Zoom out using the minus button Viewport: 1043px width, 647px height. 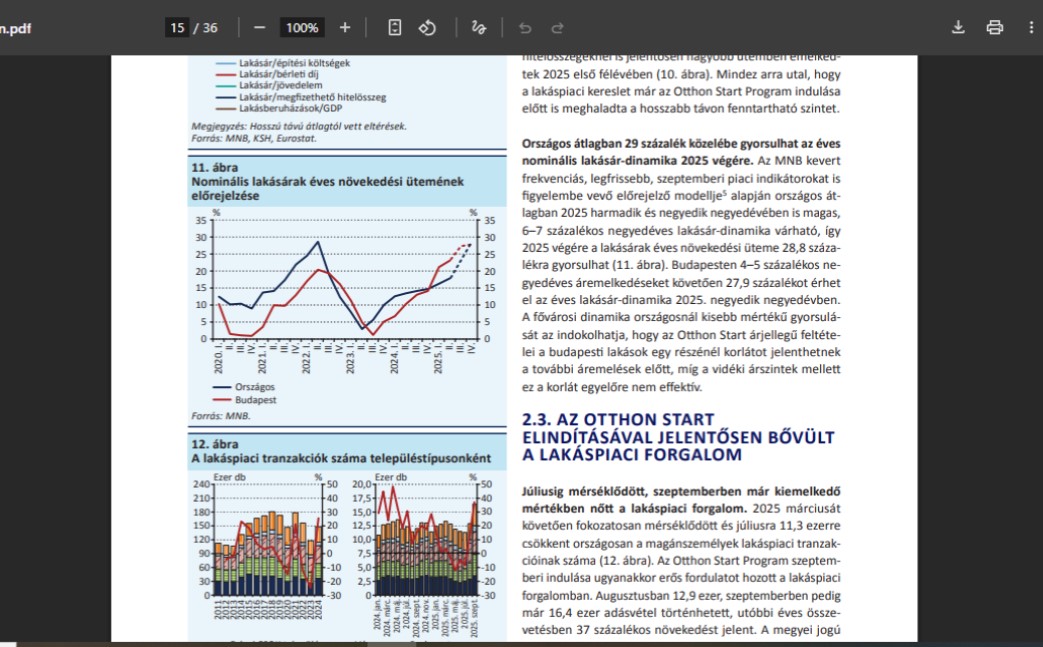[260, 27]
